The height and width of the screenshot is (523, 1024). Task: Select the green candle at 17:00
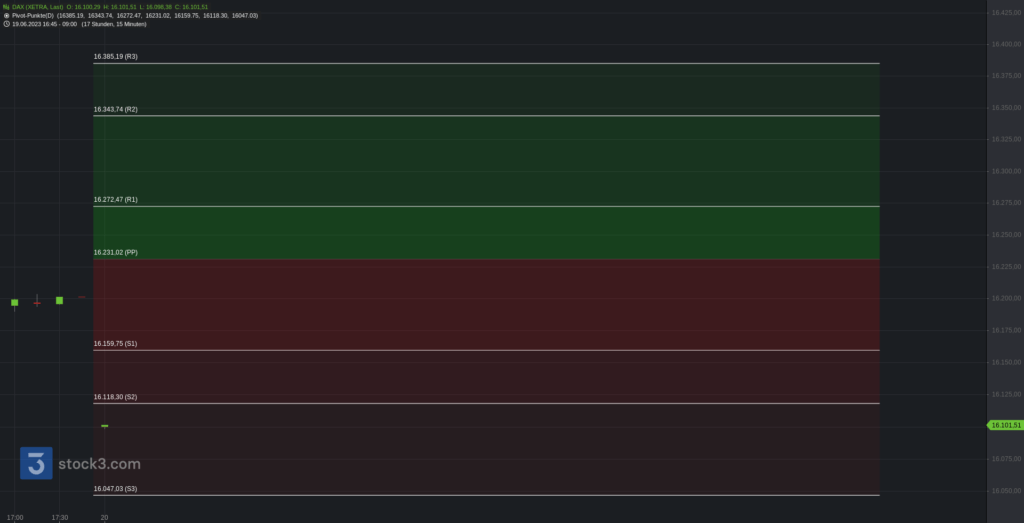(x=14, y=302)
